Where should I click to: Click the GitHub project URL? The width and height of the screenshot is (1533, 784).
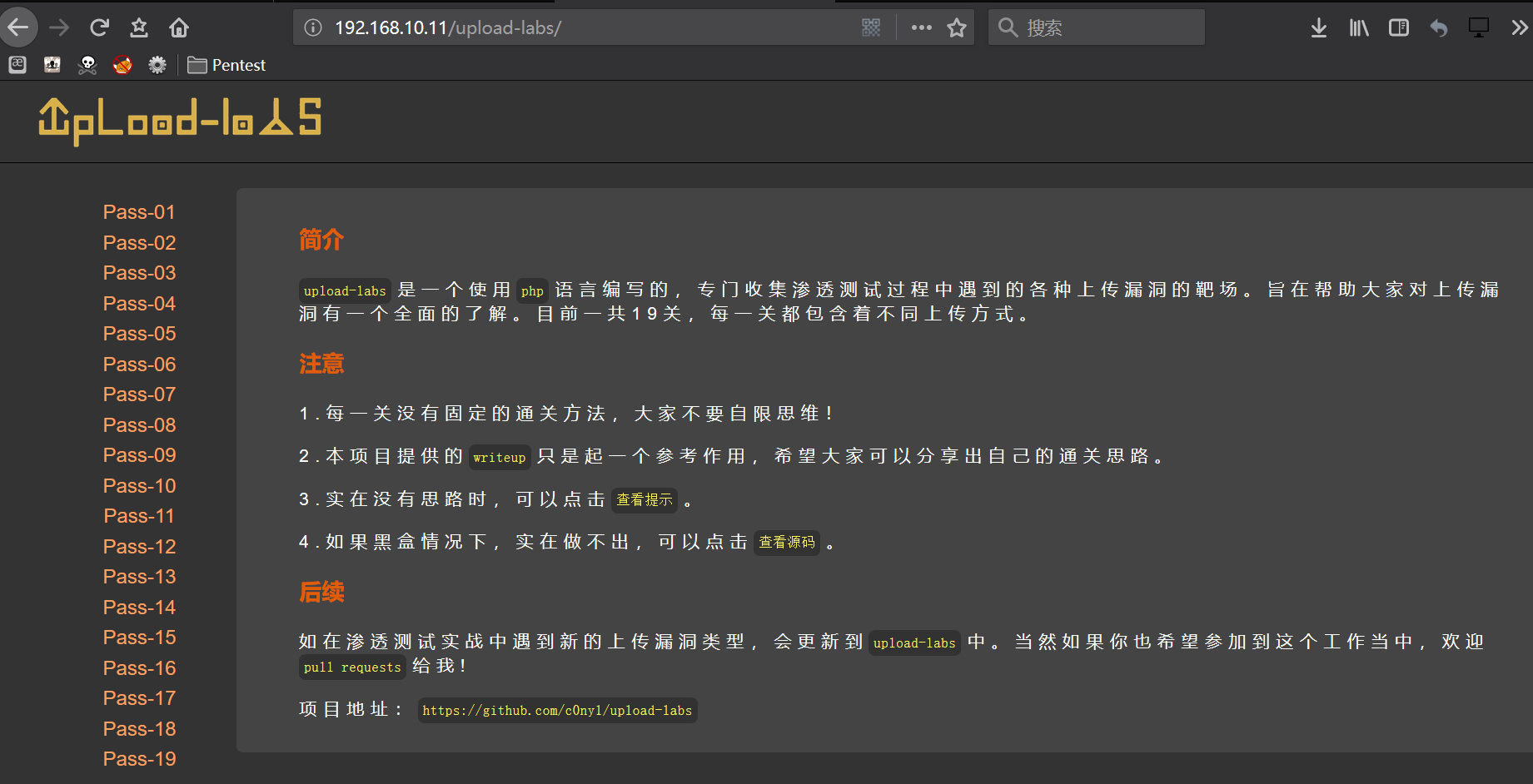pyautogui.click(x=557, y=710)
